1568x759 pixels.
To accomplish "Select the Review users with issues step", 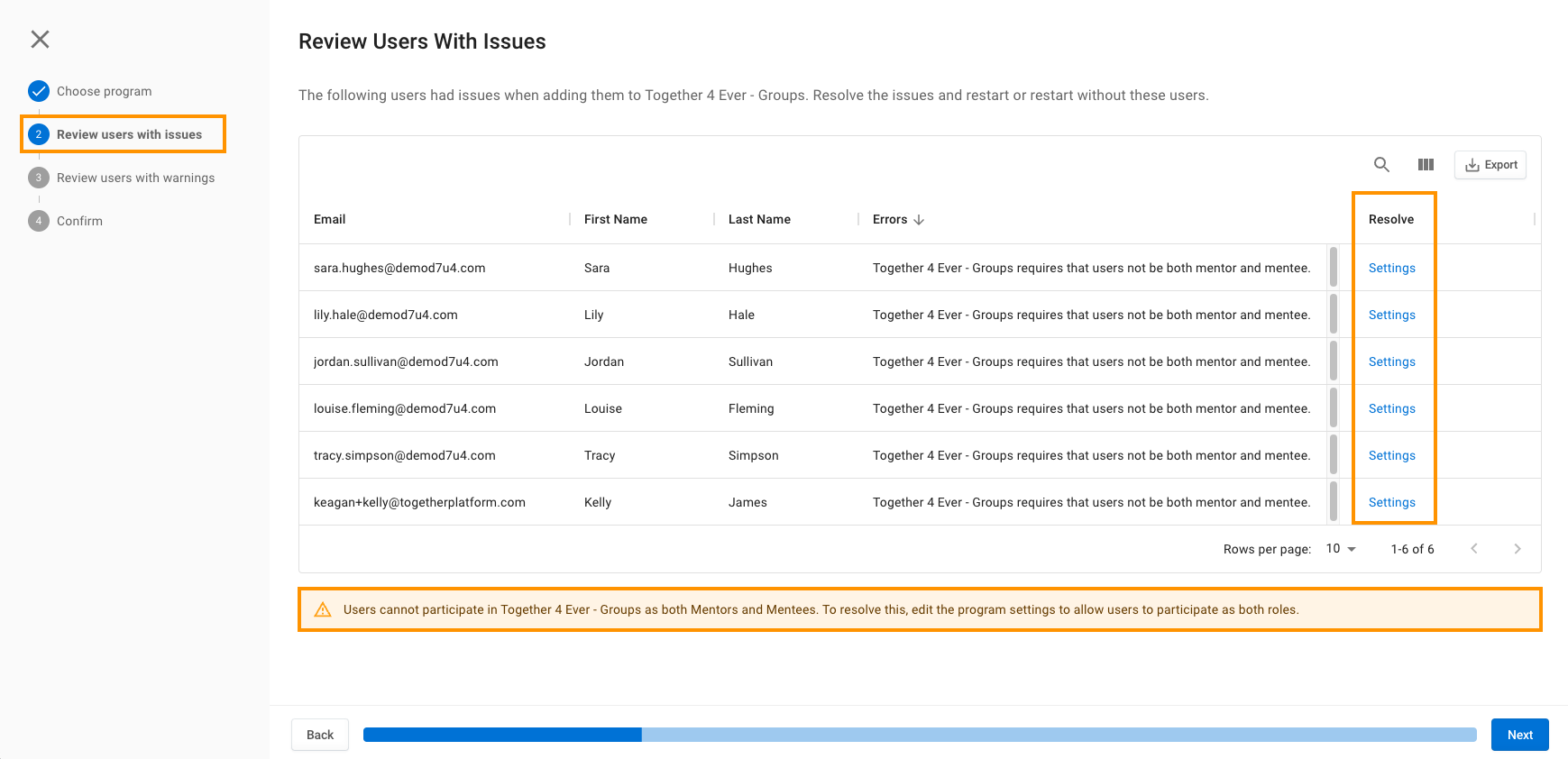I will click(129, 134).
